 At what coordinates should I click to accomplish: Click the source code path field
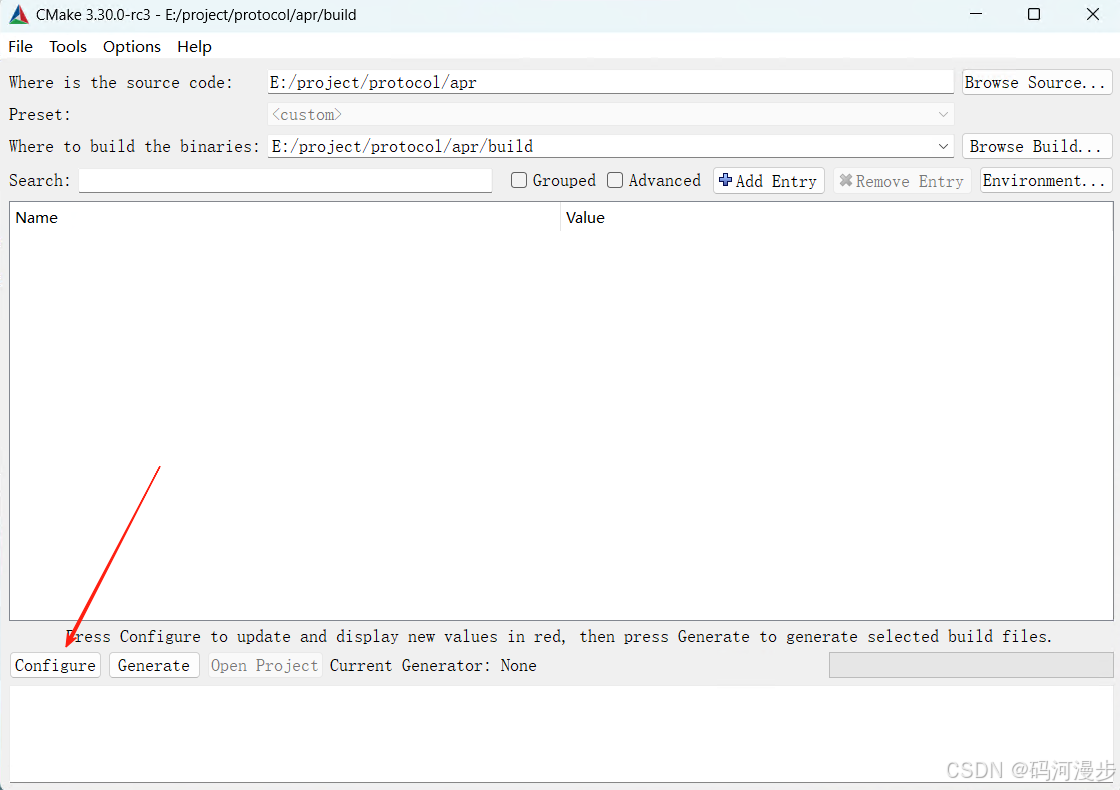pos(611,82)
